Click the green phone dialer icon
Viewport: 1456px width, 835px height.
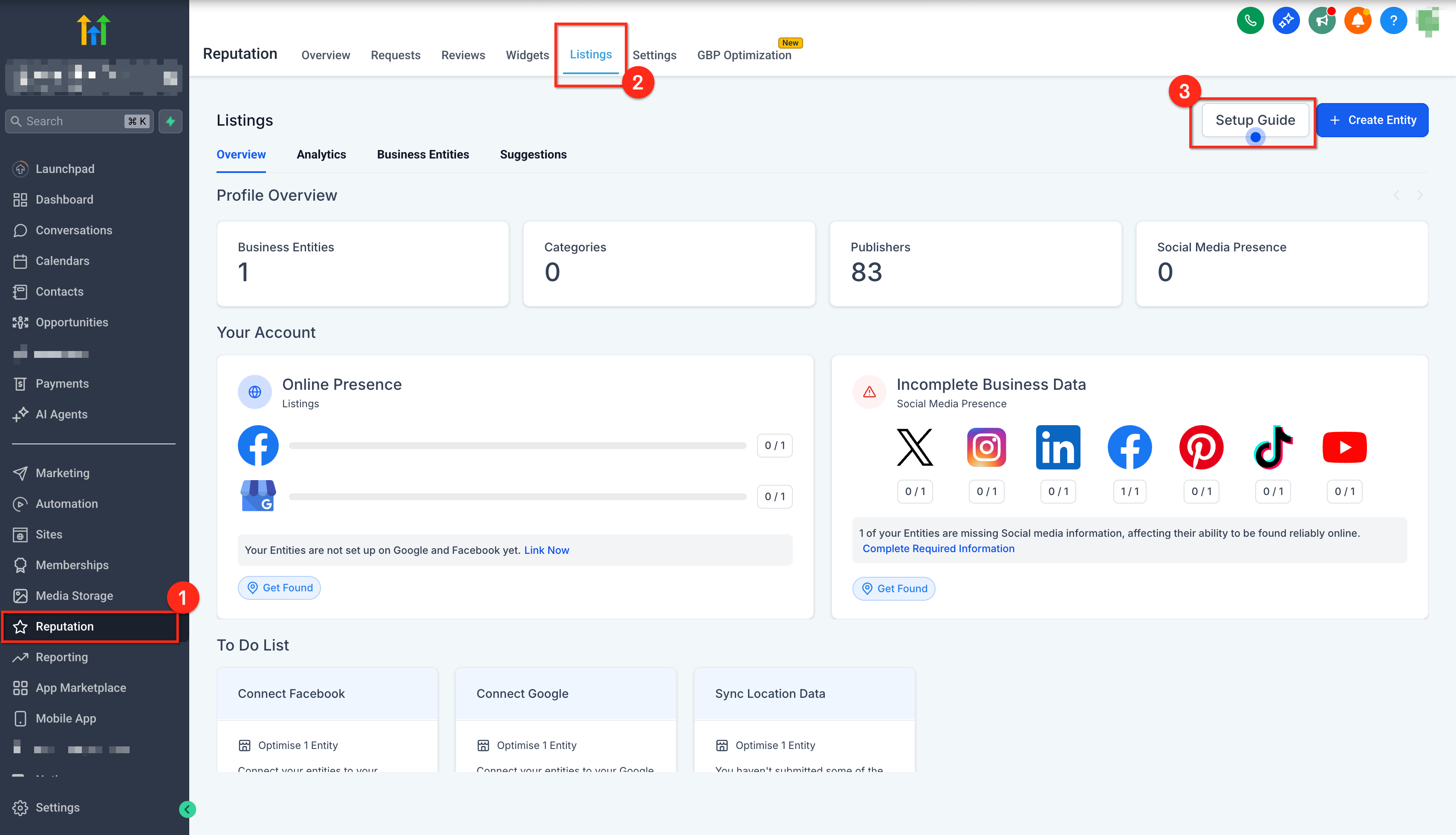(x=1250, y=21)
